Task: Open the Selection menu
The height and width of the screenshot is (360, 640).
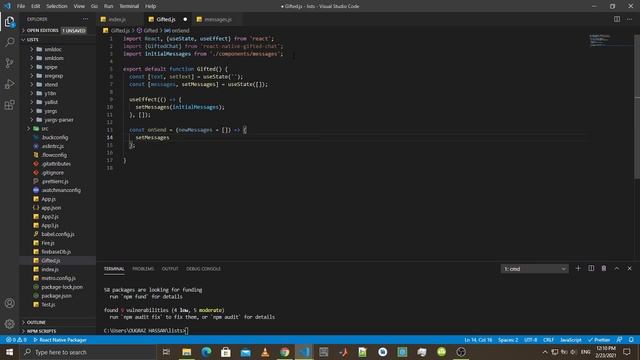Action: 57,6
